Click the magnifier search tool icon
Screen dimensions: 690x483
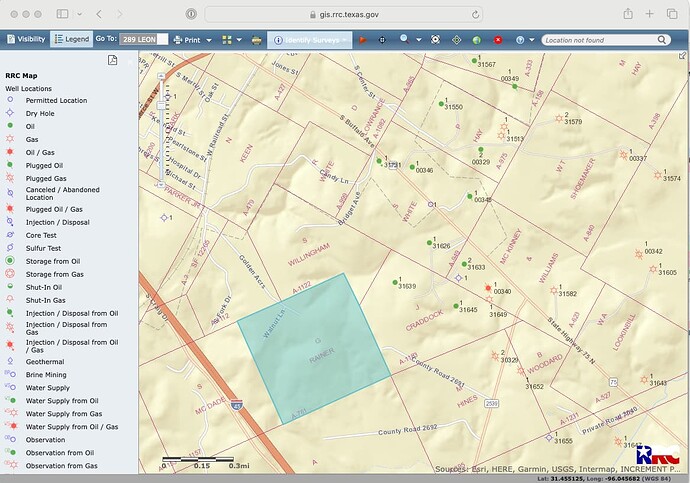pos(404,40)
